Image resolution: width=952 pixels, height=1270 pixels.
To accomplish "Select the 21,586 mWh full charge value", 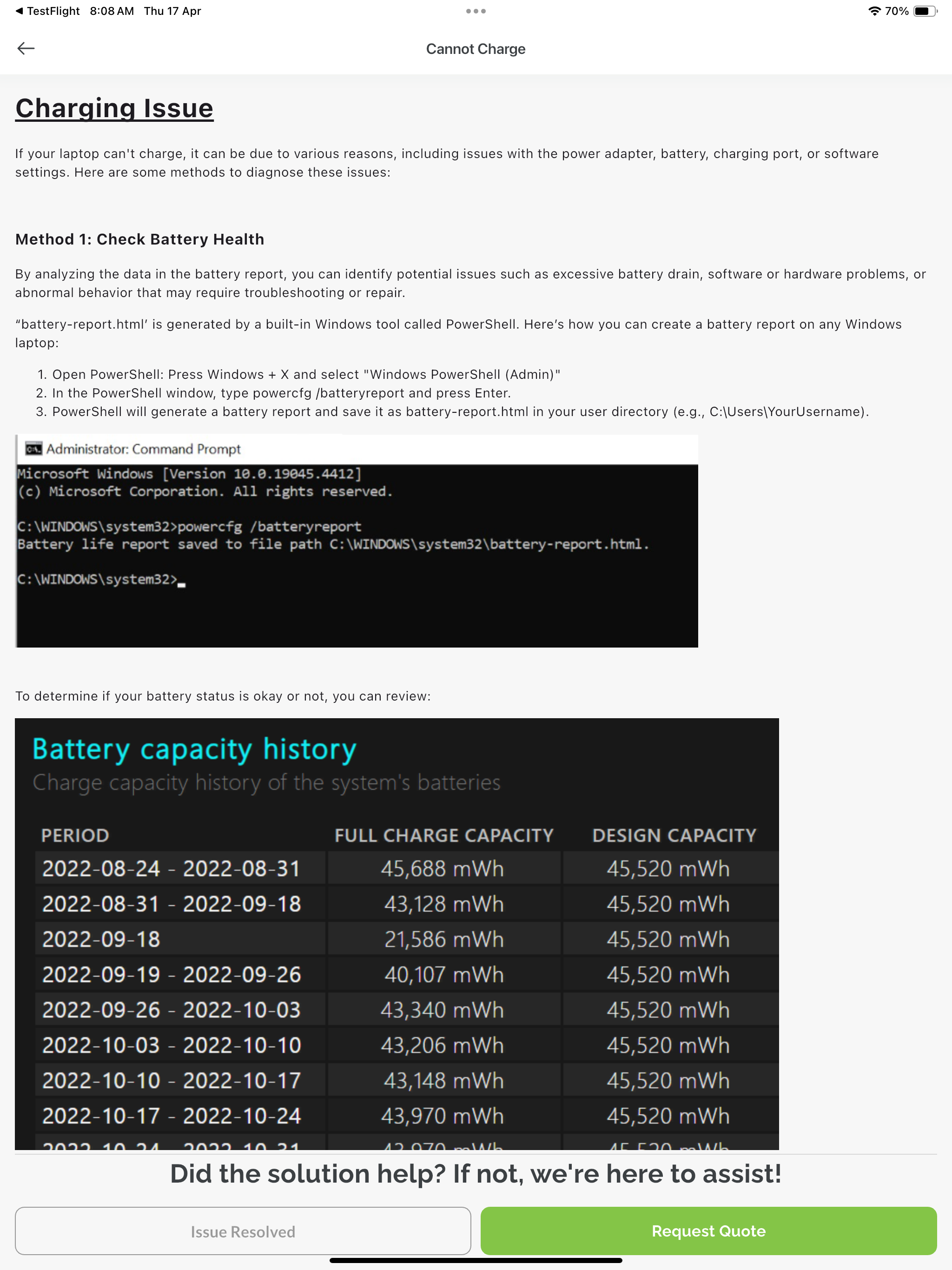I will pos(444,939).
